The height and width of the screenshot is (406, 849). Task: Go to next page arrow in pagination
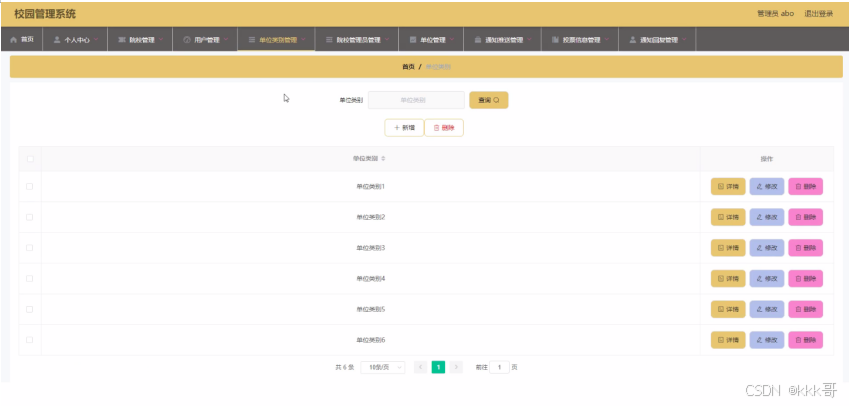point(456,368)
